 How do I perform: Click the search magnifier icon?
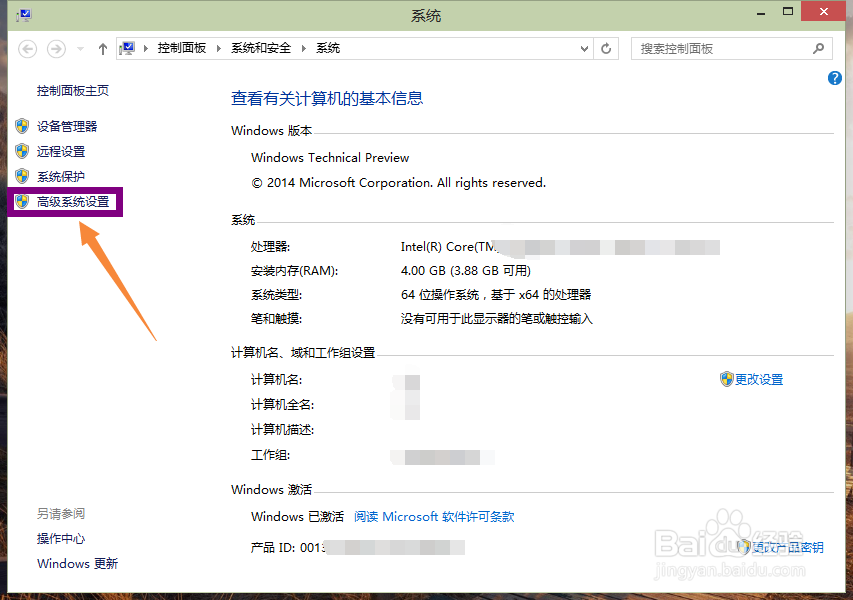[x=818, y=48]
